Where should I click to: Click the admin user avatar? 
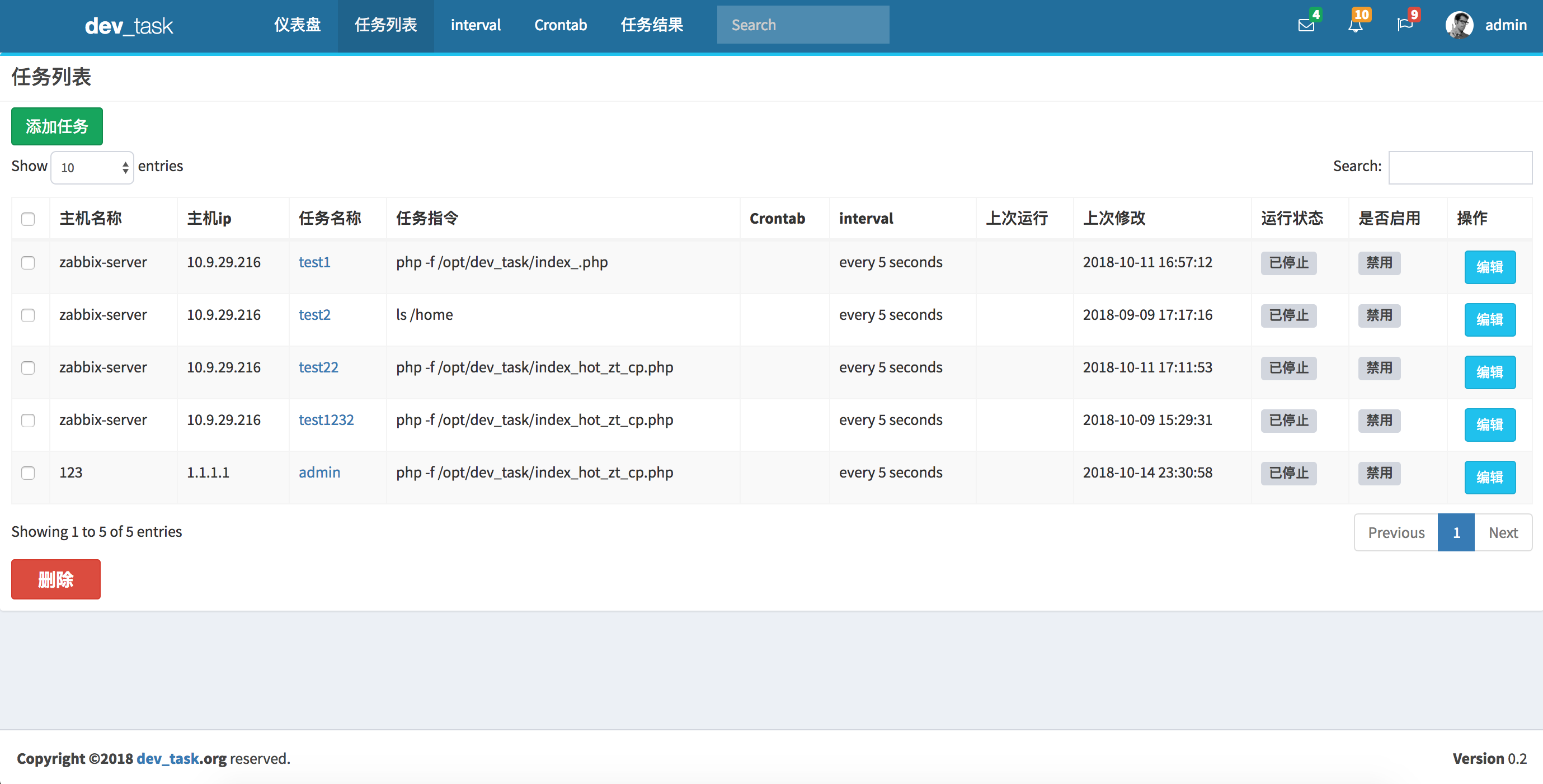1459,25
